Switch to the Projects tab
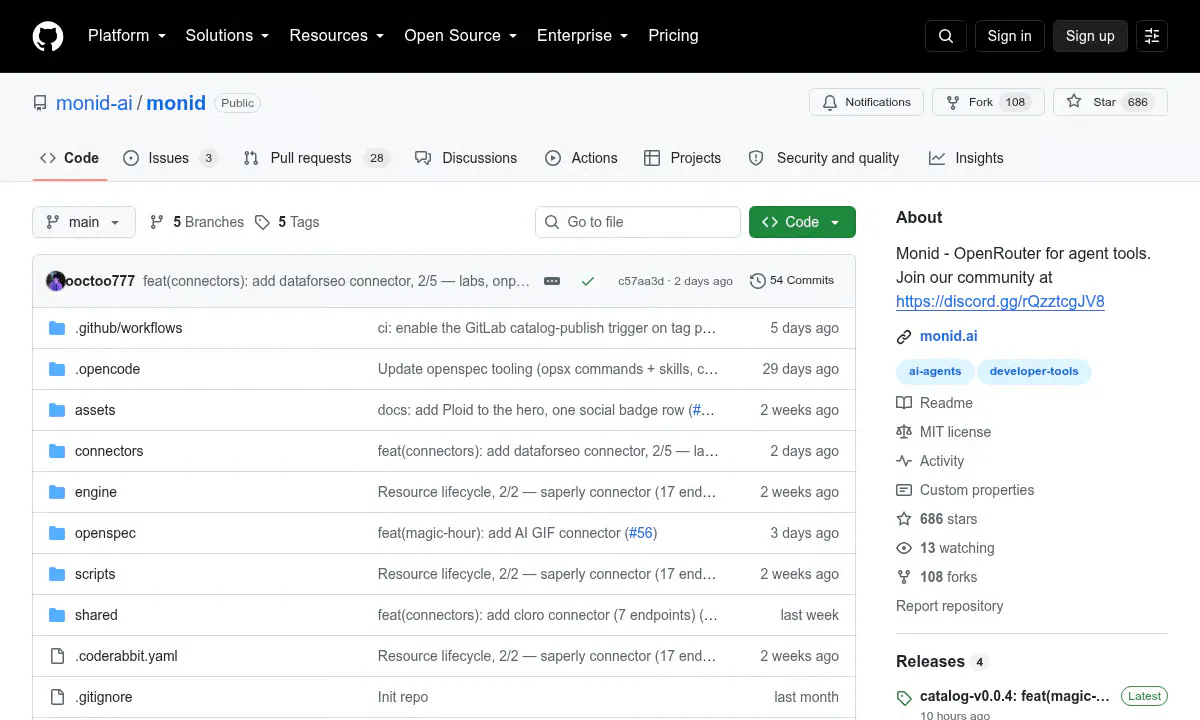This screenshot has width=1200, height=720. [x=682, y=158]
